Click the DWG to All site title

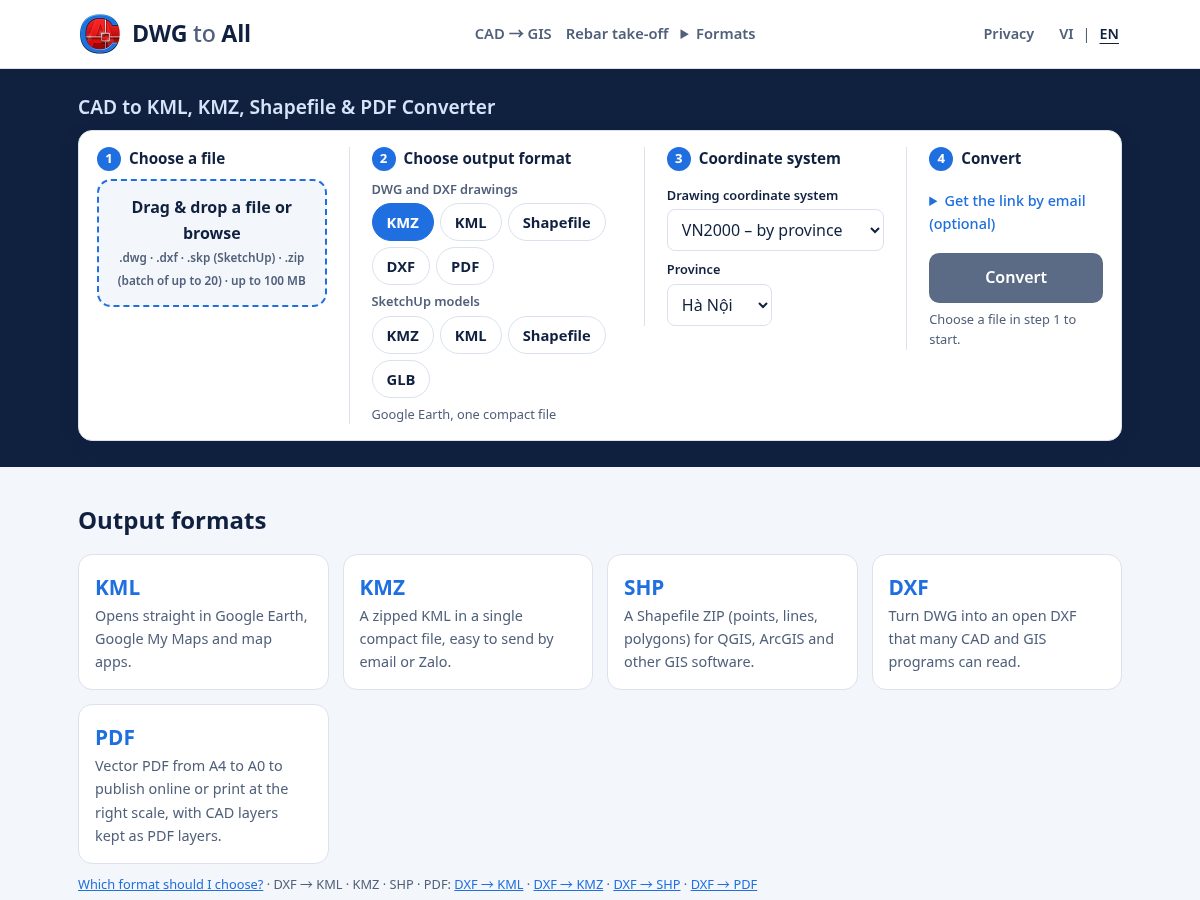[191, 34]
